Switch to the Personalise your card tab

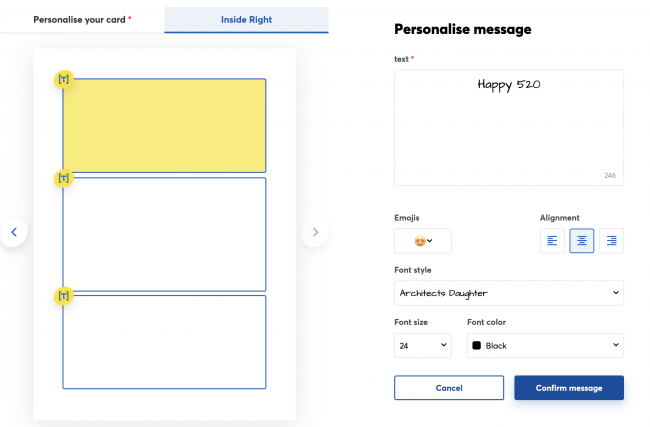coord(82,19)
